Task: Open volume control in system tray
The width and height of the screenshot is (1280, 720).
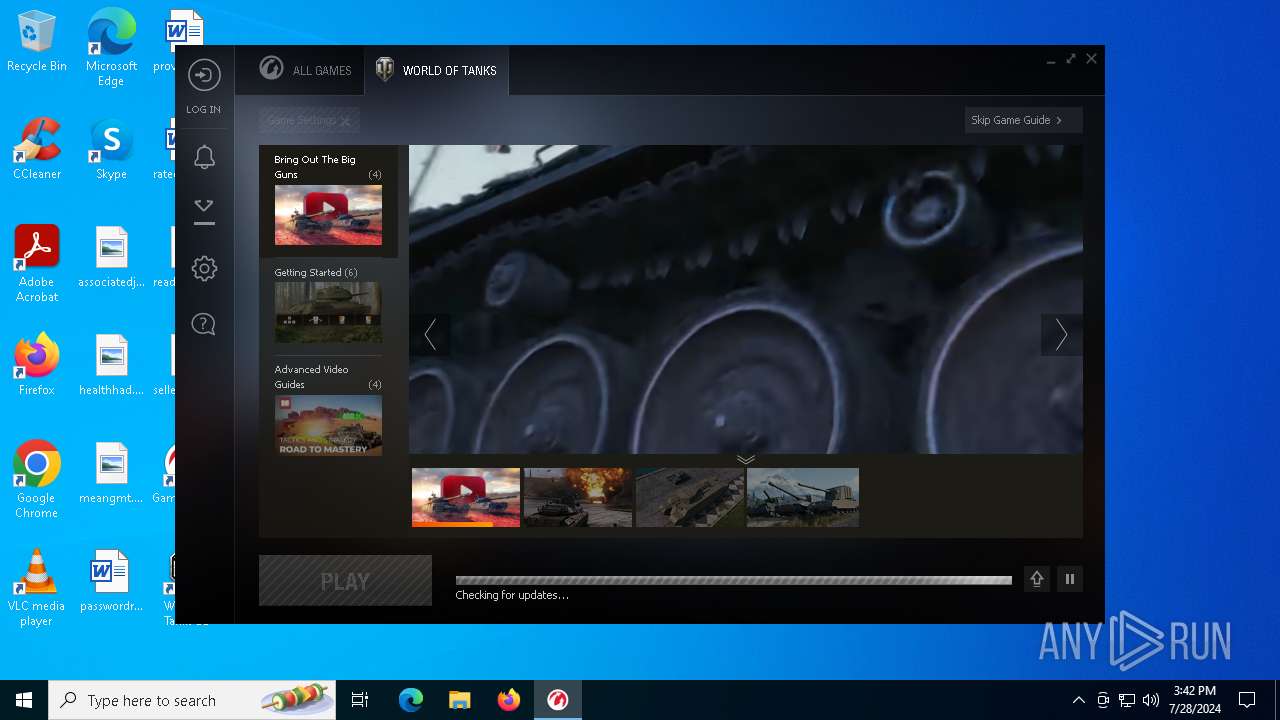Action: (x=1150, y=700)
